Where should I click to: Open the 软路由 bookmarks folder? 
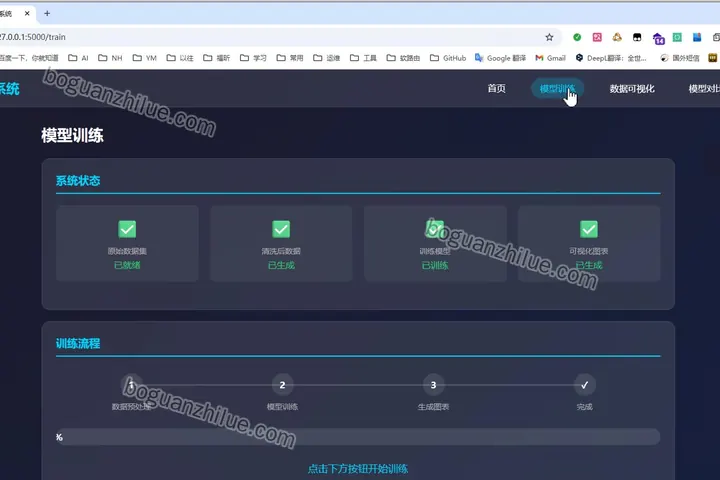403,58
